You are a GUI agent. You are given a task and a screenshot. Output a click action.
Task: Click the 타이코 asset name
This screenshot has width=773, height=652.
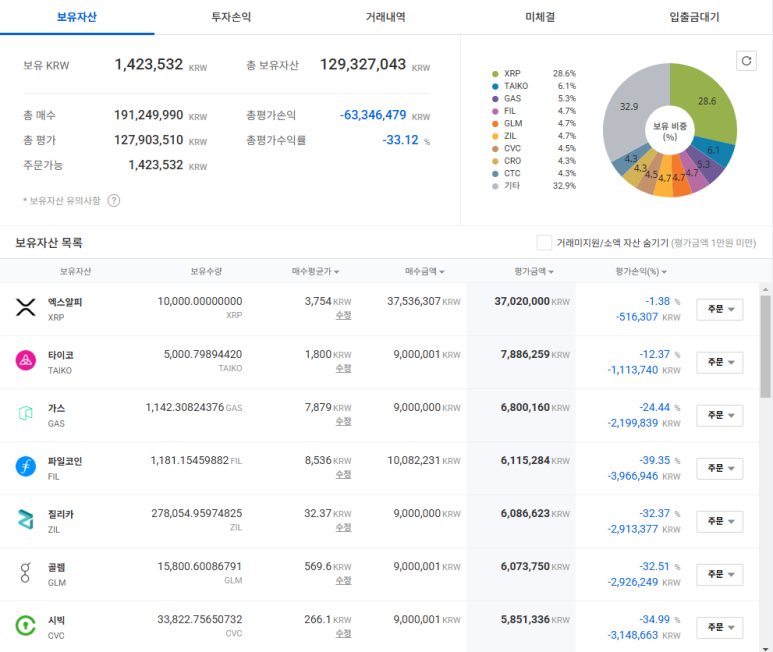point(61,355)
